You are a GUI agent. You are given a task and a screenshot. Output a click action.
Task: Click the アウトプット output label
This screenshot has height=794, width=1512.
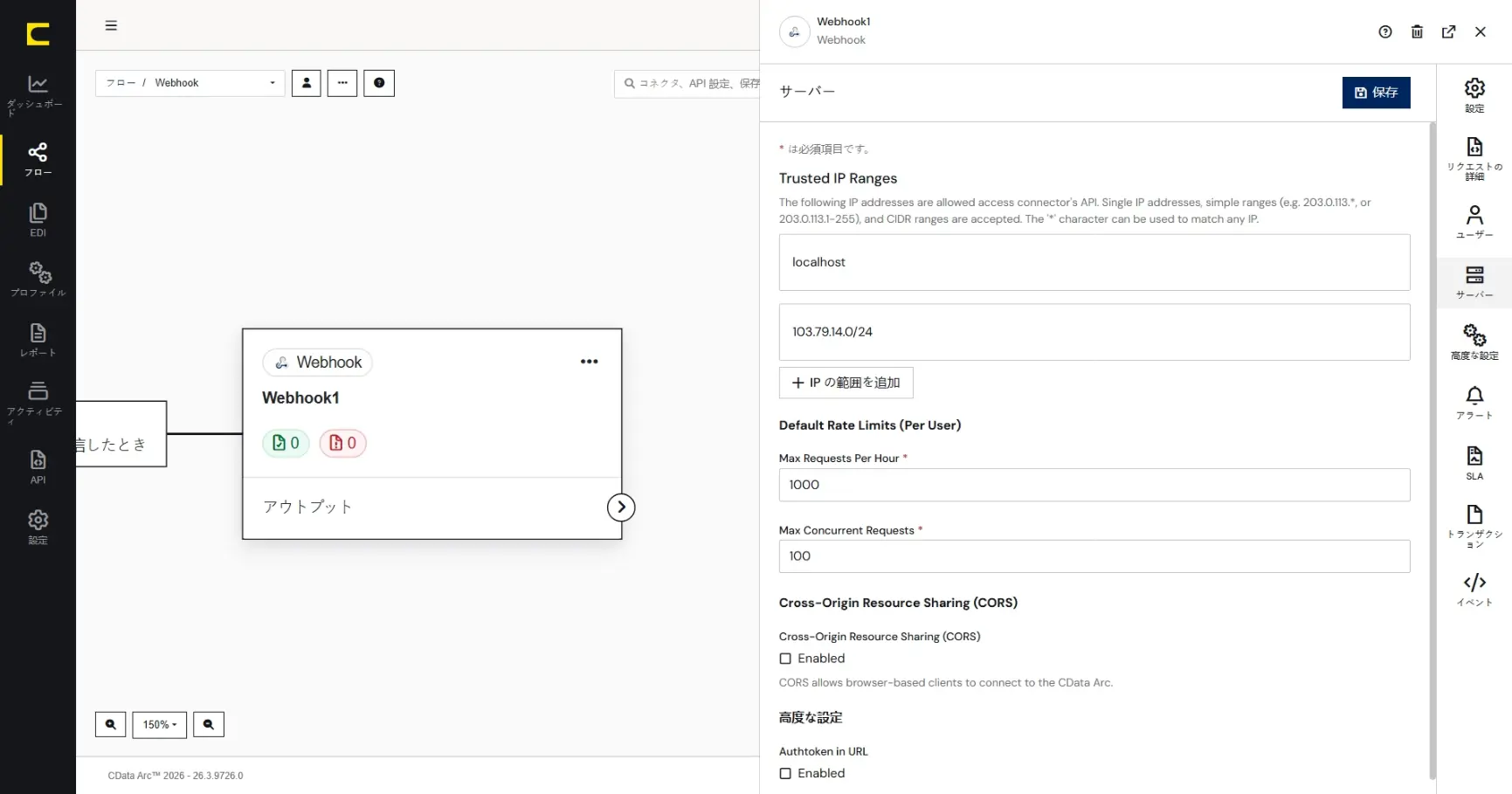(307, 507)
